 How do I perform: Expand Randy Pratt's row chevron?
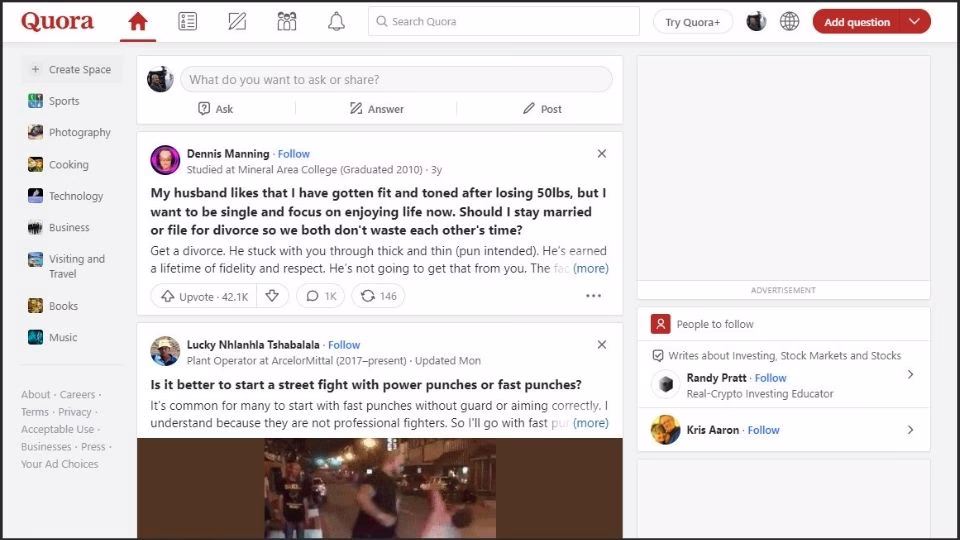coord(910,375)
